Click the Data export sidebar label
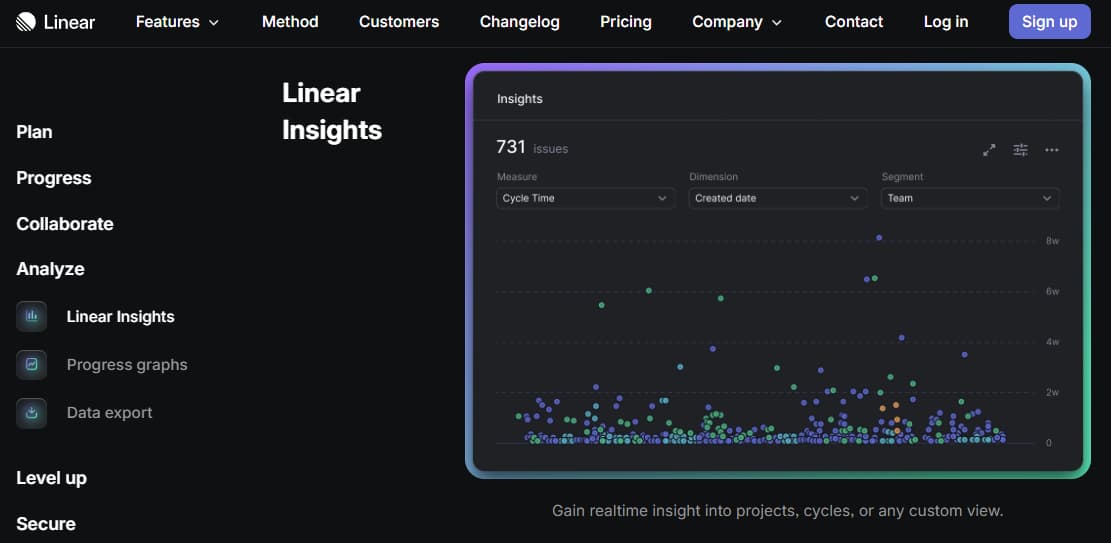 coord(109,413)
